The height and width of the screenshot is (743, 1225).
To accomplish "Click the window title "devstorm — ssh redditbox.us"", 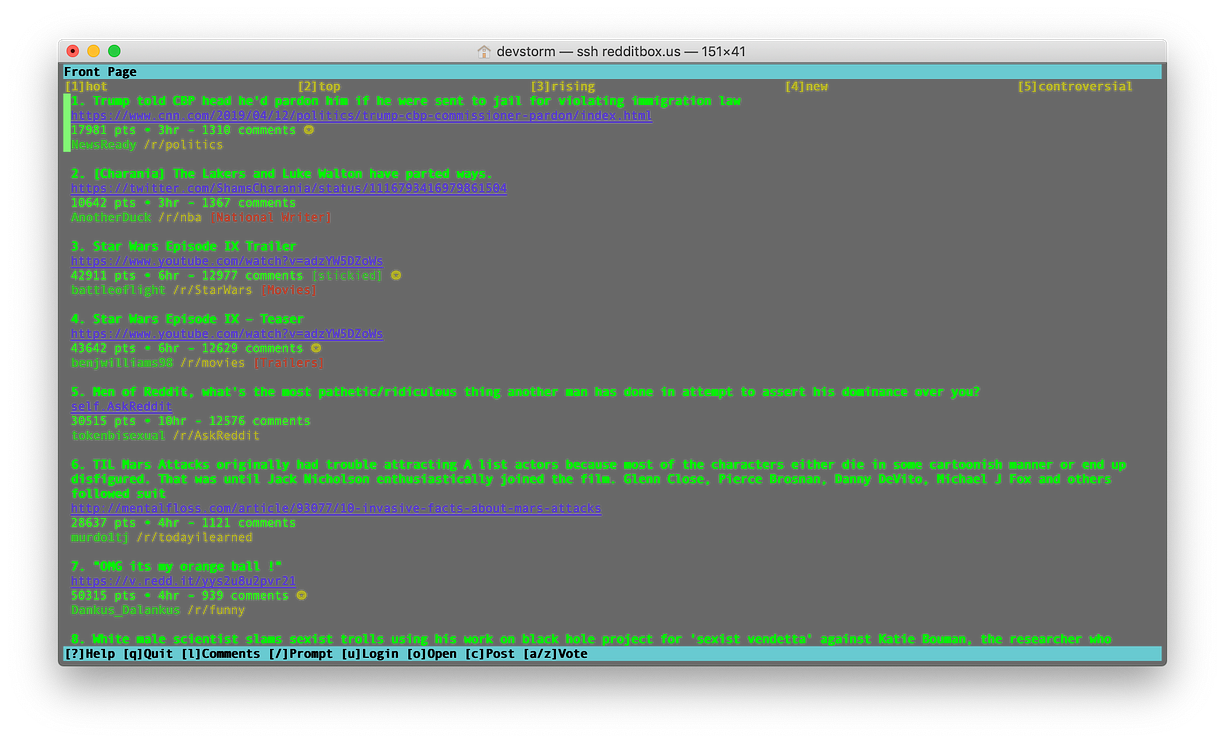I will (591, 51).
